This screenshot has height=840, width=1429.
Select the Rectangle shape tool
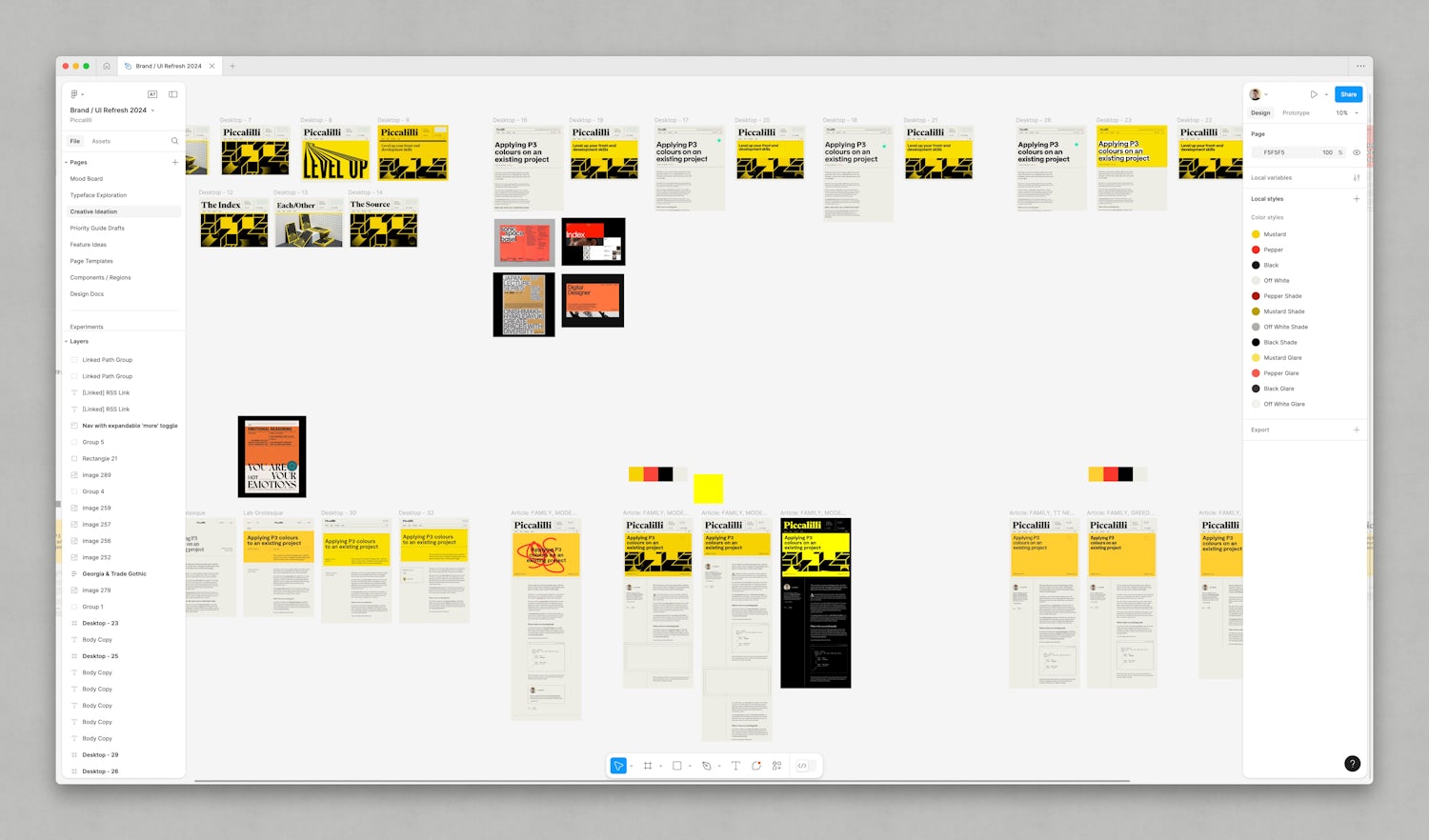[676, 766]
